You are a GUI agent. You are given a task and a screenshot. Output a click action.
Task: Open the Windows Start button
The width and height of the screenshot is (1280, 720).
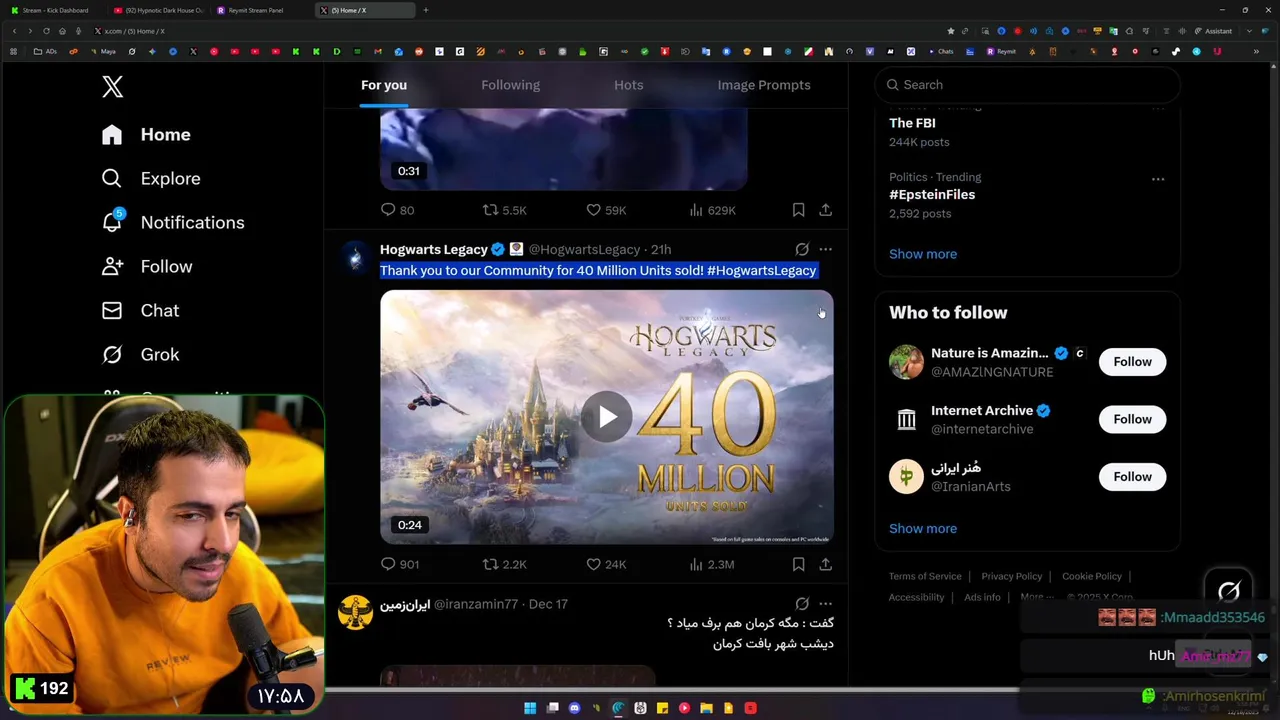tap(530, 708)
